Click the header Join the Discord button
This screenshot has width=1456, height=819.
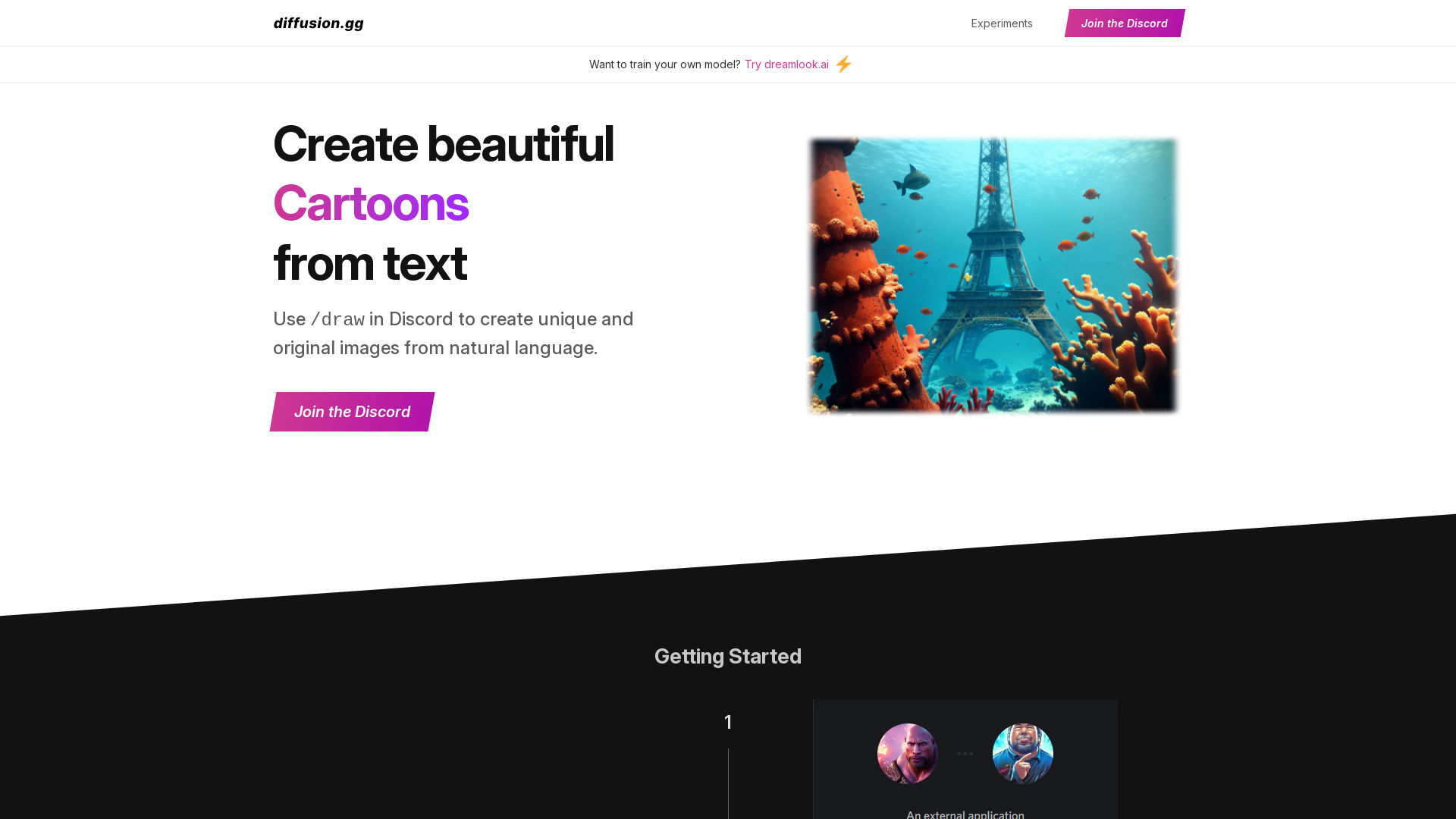(1124, 24)
